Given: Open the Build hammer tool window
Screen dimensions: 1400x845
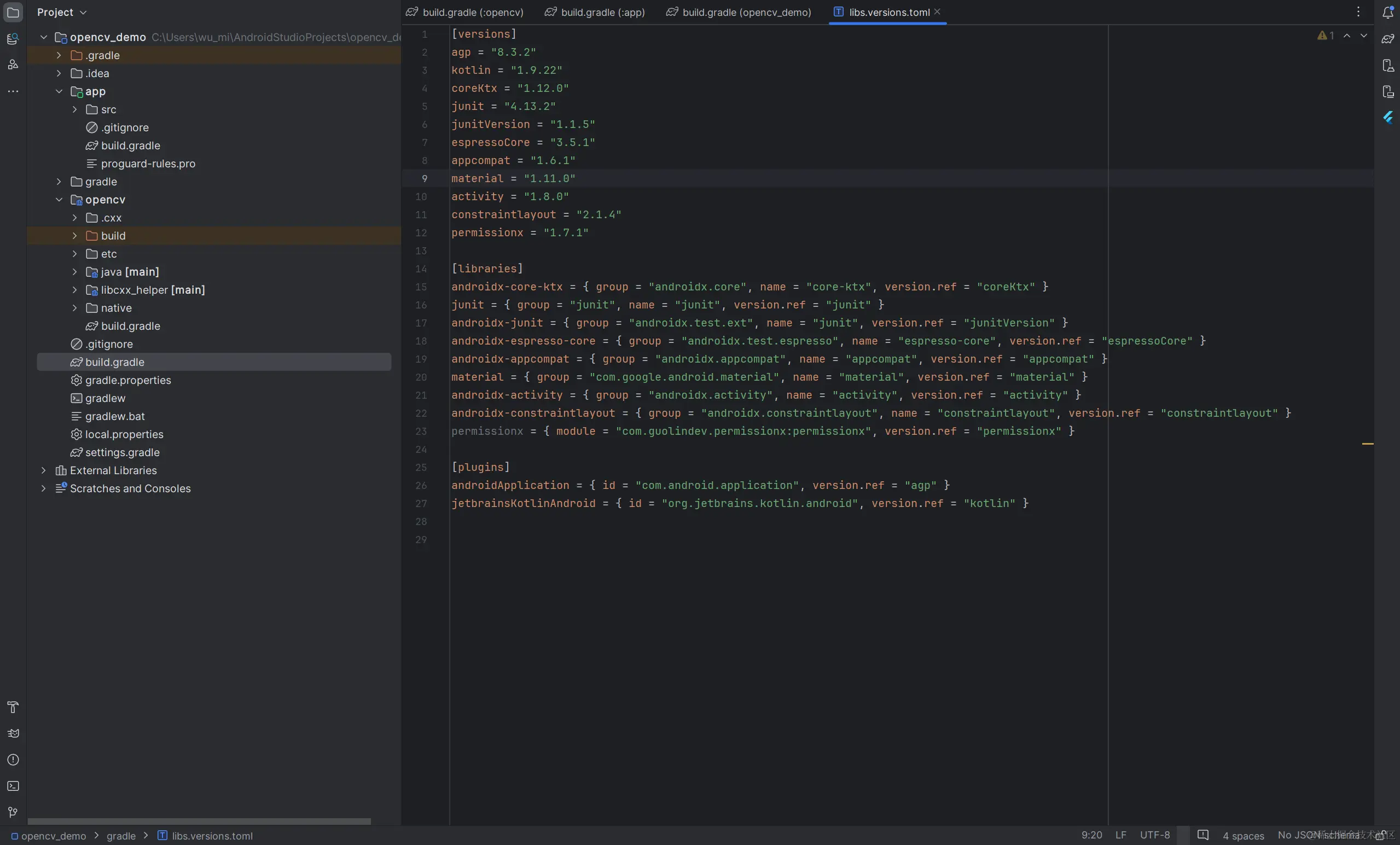Looking at the screenshot, I should click(13, 707).
